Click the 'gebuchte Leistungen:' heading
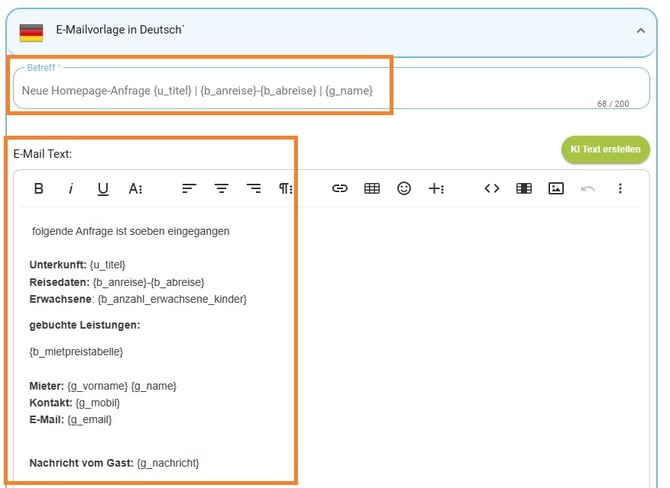The width and height of the screenshot is (670, 488). coord(85,325)
